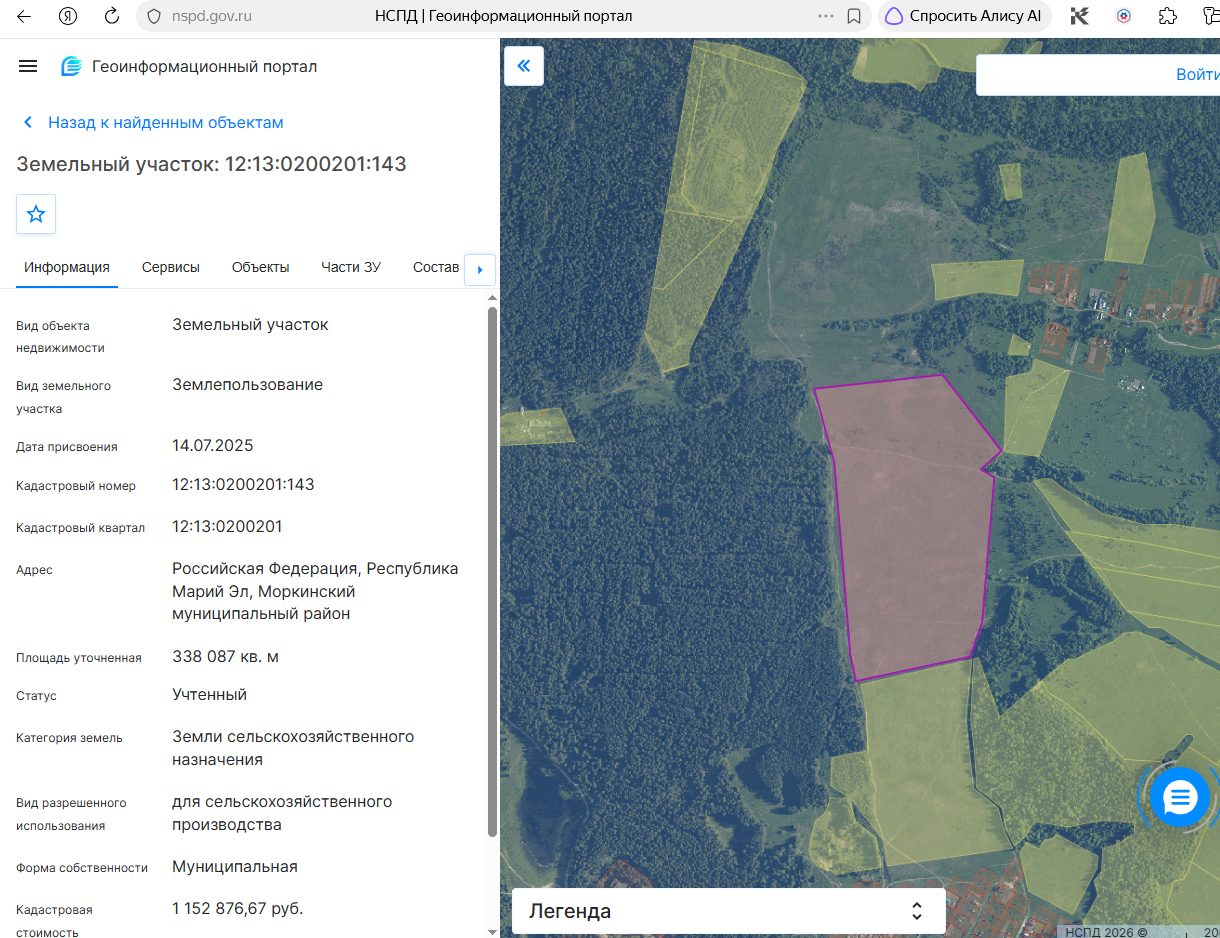
Task: Open the red-blue round extension icon
Action: point(1123,16)
